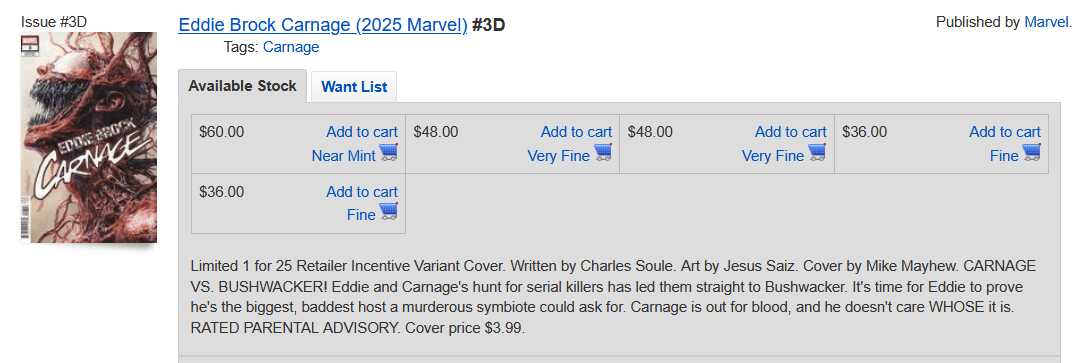Click the cart icon next to Near Mint
This screenshot has height=363, width=1082.
click(388, 152)
